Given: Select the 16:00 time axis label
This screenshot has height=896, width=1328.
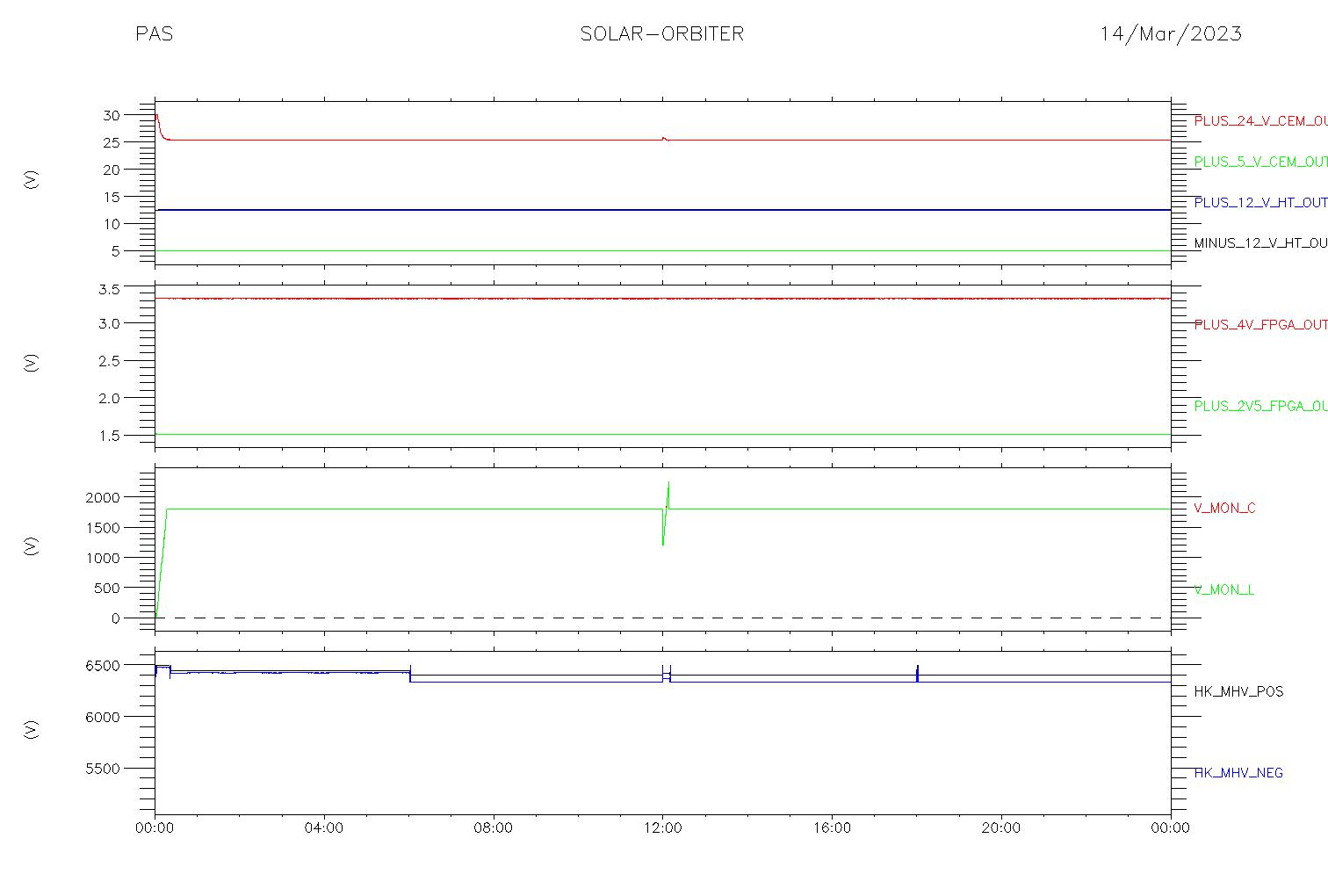Looking at the screenshot, I should 832,827.
